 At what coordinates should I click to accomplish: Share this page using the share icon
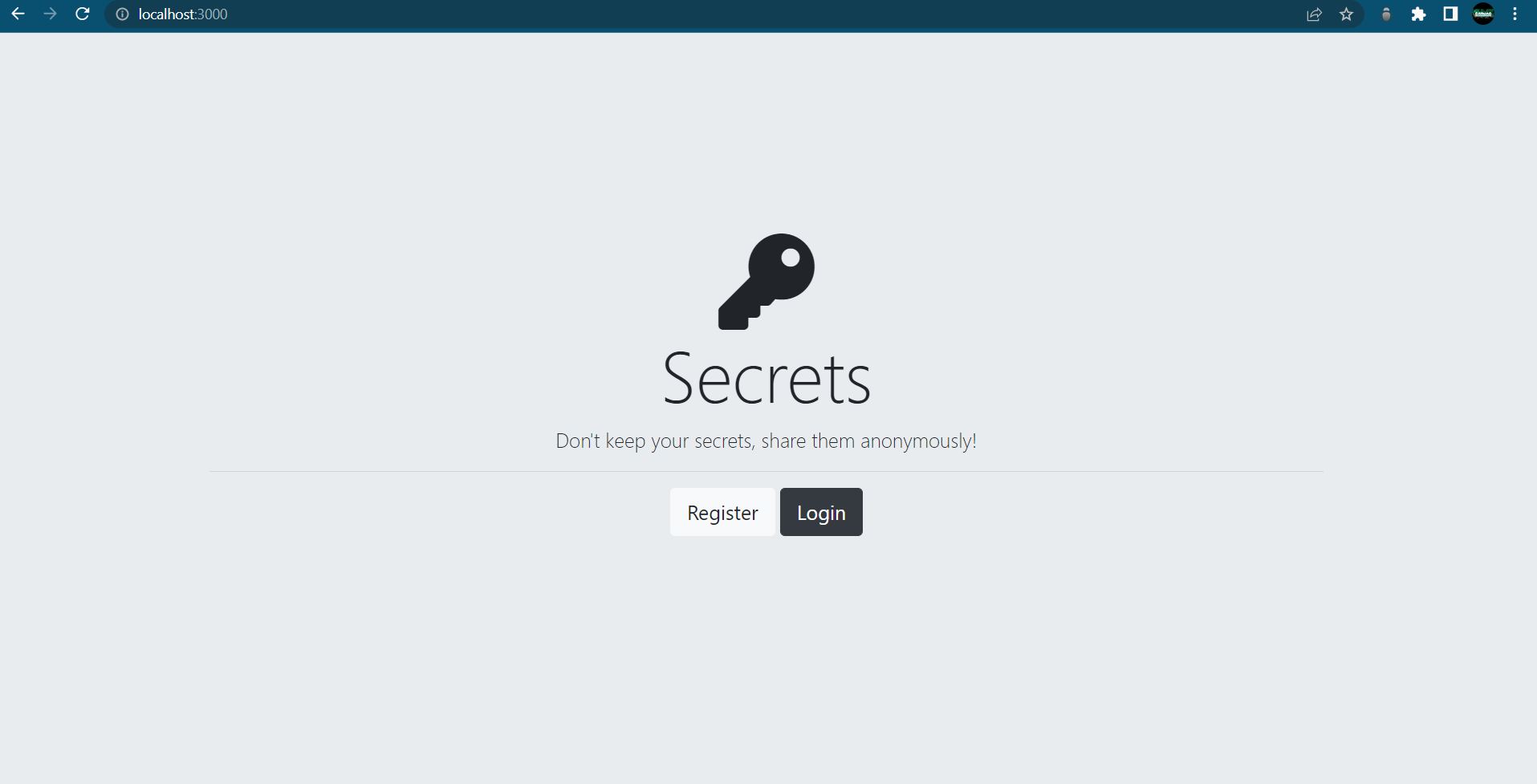tap(1314, 14)
